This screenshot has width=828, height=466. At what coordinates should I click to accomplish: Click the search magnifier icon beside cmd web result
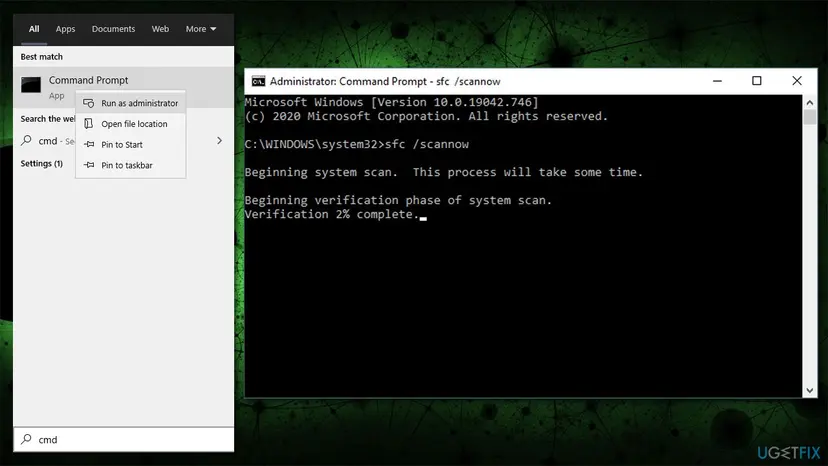pyautogui.click(x=26, y=141)
